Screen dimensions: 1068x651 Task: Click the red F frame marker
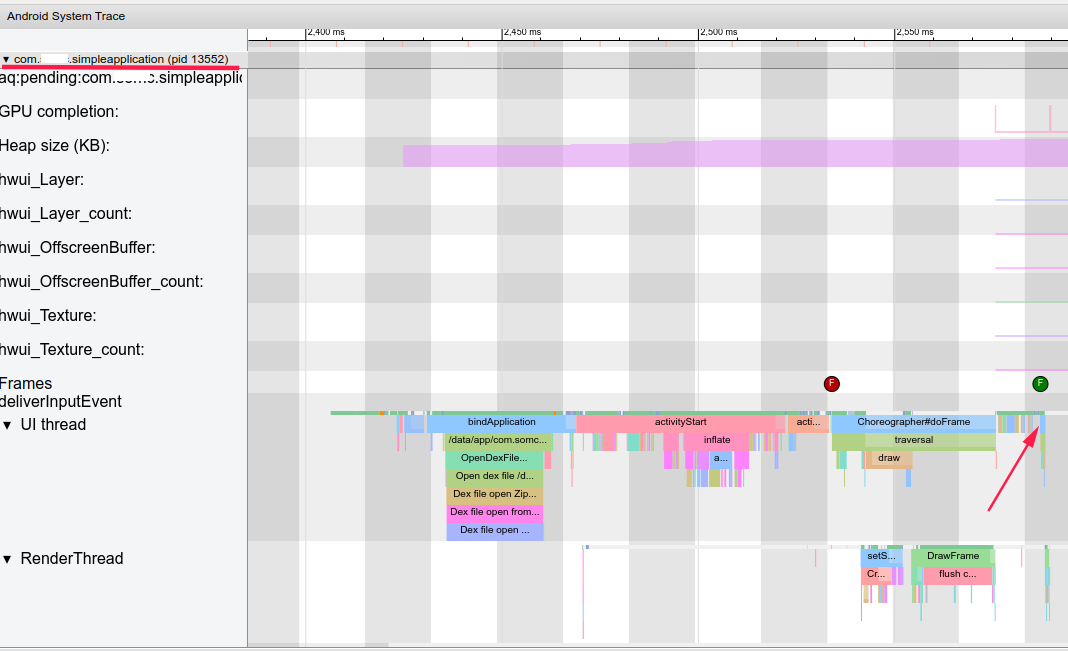tap(832, 383)
